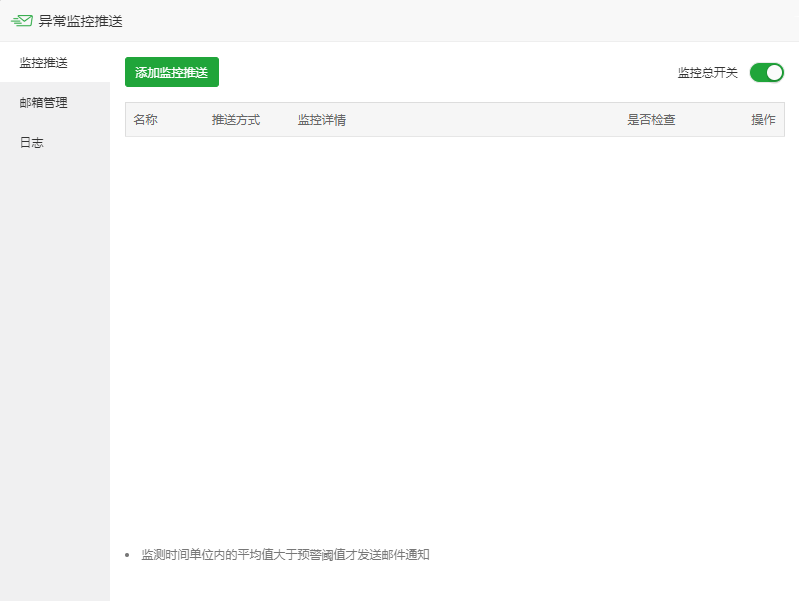Click the 推送方式 column header
Screen dimensions: 799x601
click(236, 120)
